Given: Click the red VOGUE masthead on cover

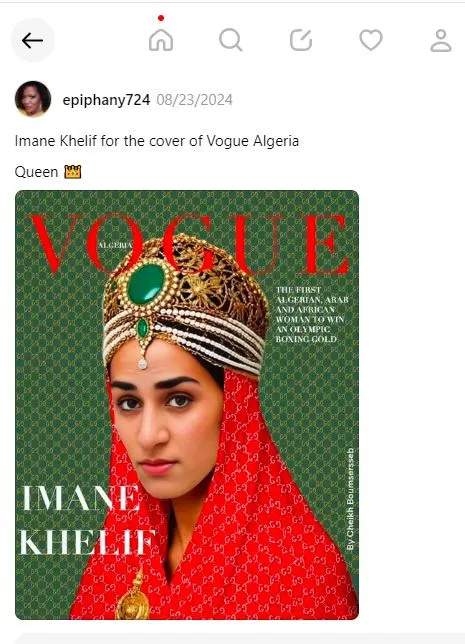Looking at the screenshot, I should (189, 244).
